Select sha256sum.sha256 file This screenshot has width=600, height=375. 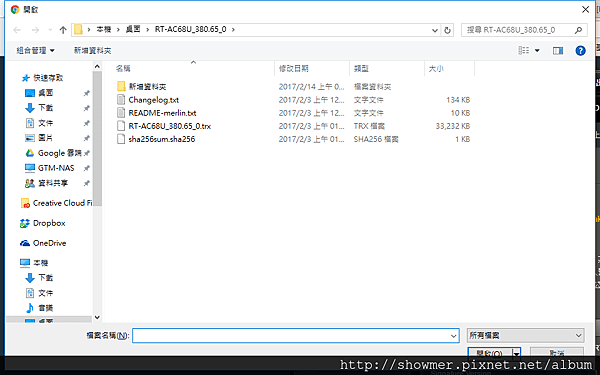tap(161, 139)
